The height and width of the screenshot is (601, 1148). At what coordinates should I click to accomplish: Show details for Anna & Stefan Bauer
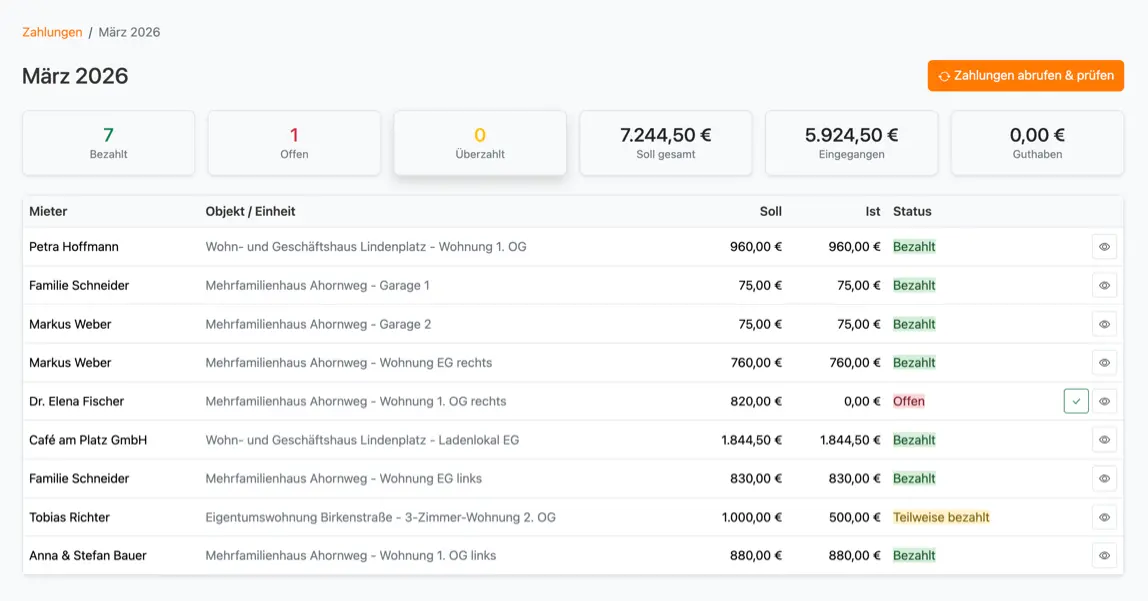1104,556
